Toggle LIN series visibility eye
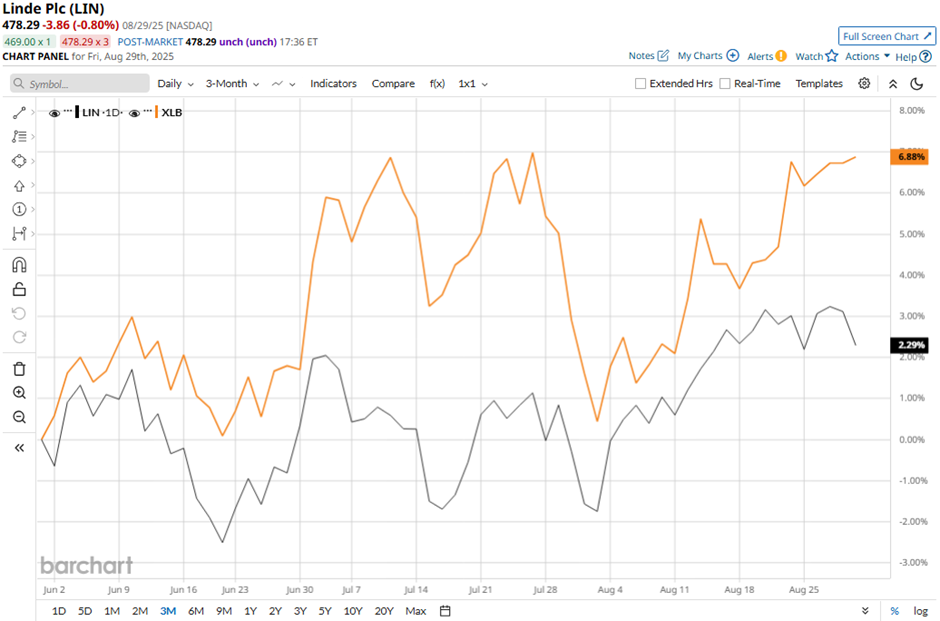 coord(54,113)
